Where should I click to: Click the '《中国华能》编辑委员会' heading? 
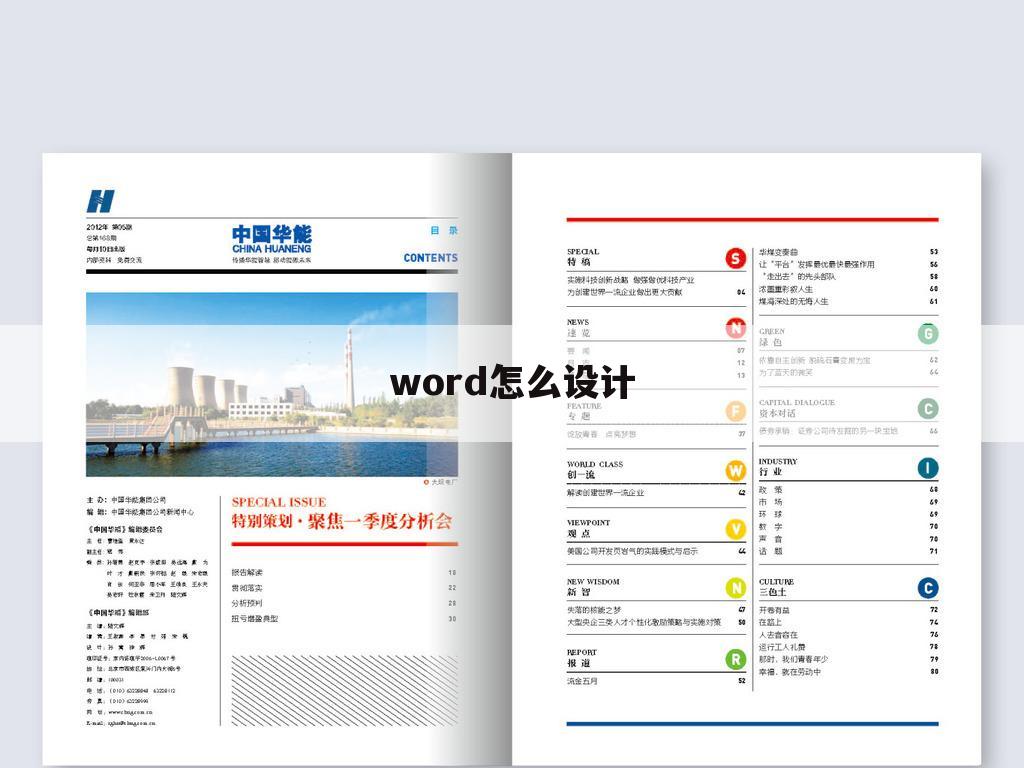coord(125,530)
